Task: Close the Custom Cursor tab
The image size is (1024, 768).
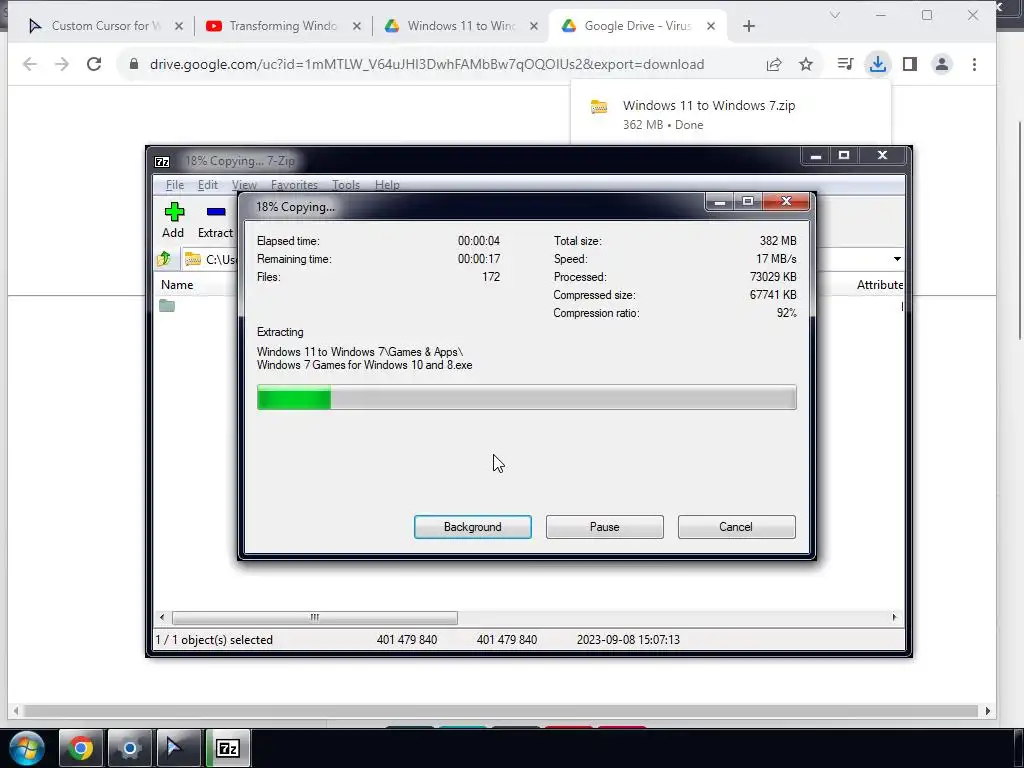Action: tap(179, 26)
